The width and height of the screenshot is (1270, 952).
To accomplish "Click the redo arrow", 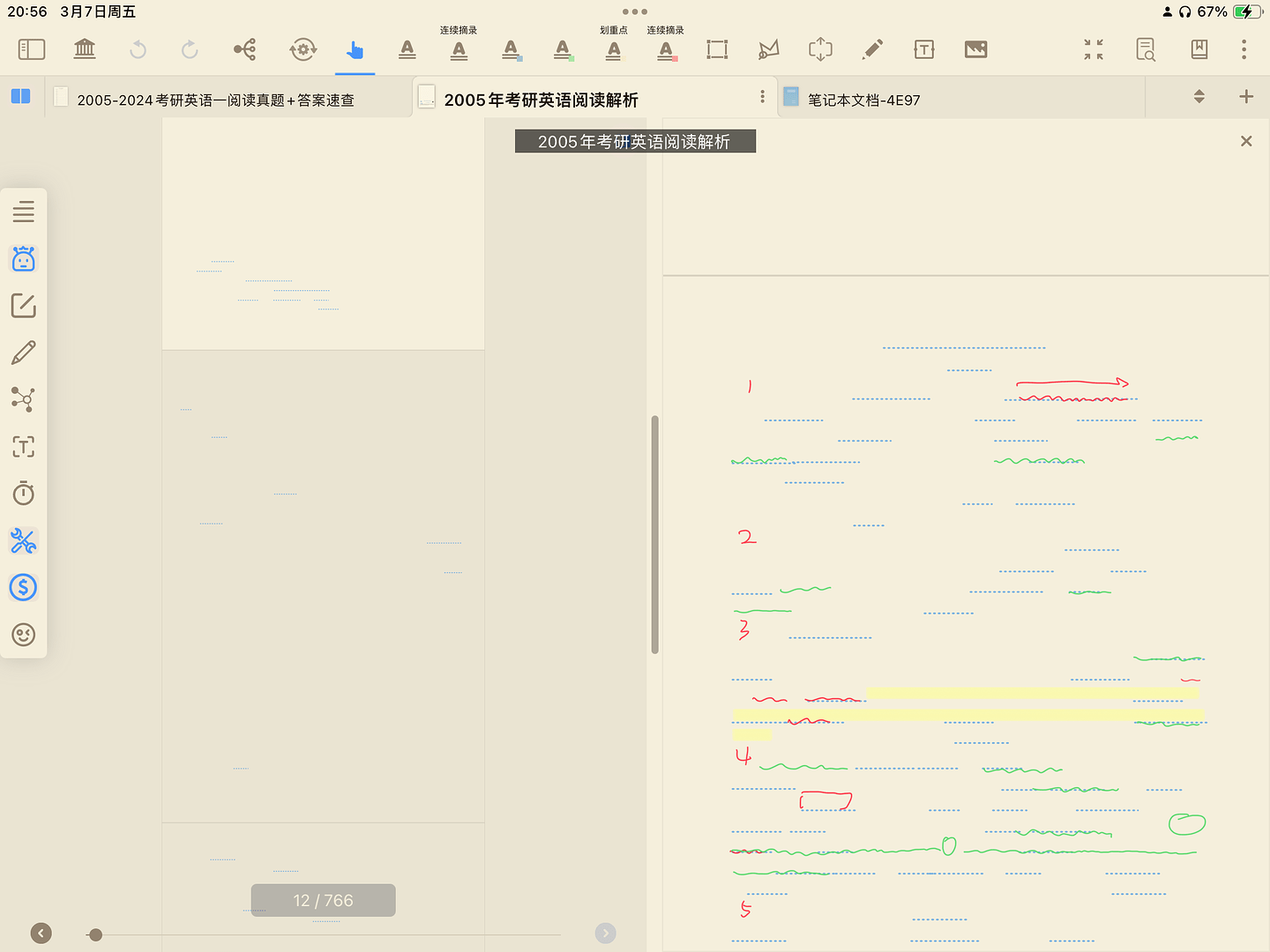I will tap(190, 50).
